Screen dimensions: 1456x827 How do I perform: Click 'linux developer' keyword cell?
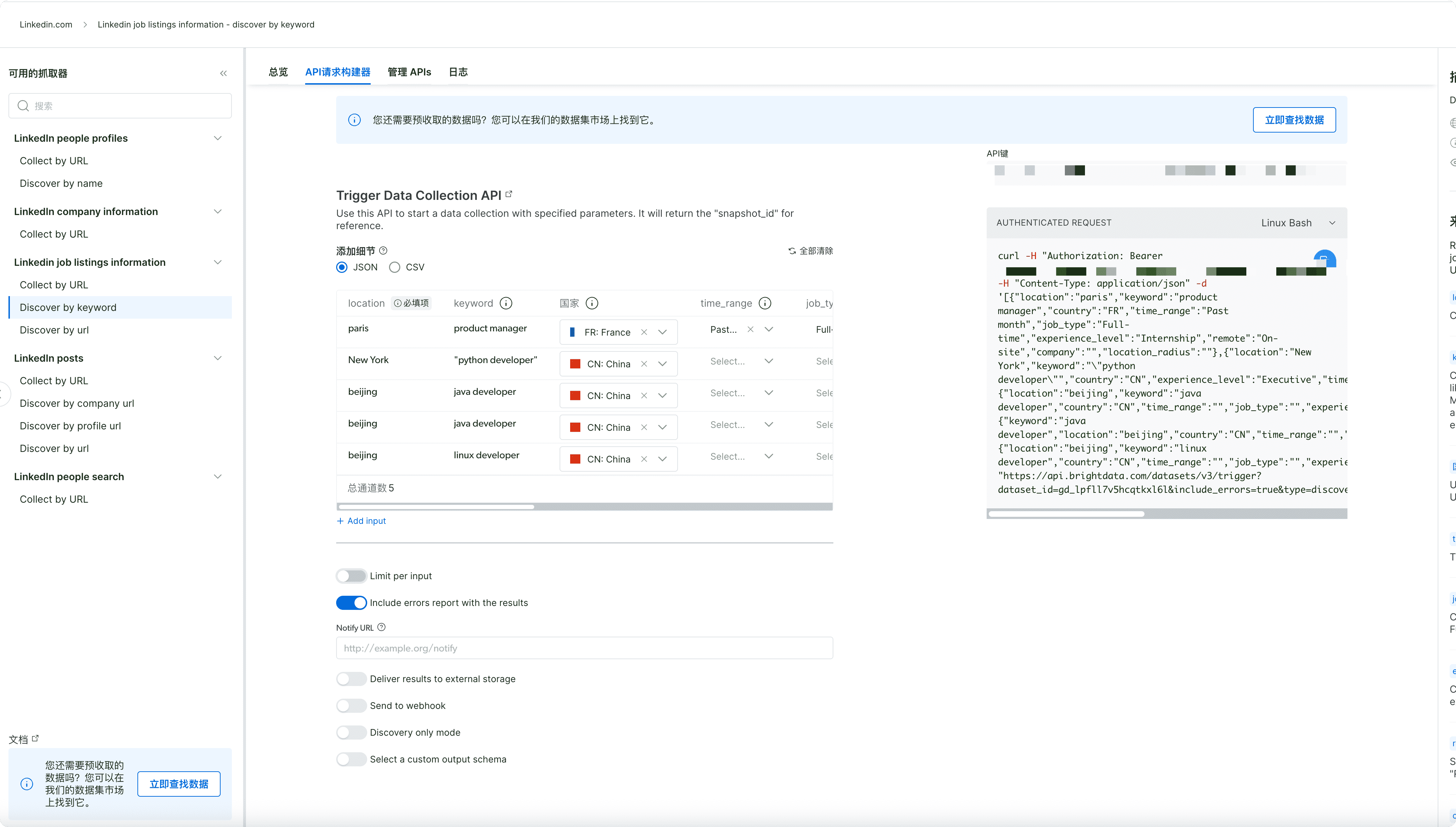(x=487, y=455)
